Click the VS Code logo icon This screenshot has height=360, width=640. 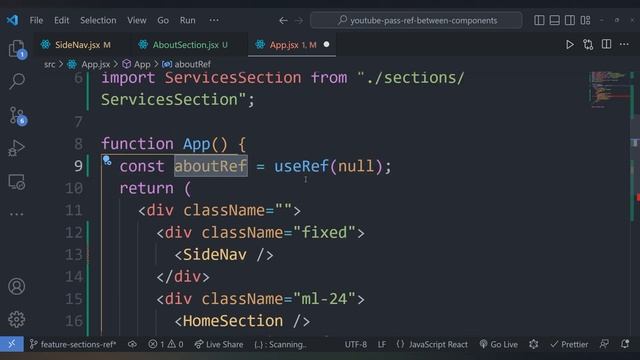click(12, 20)
